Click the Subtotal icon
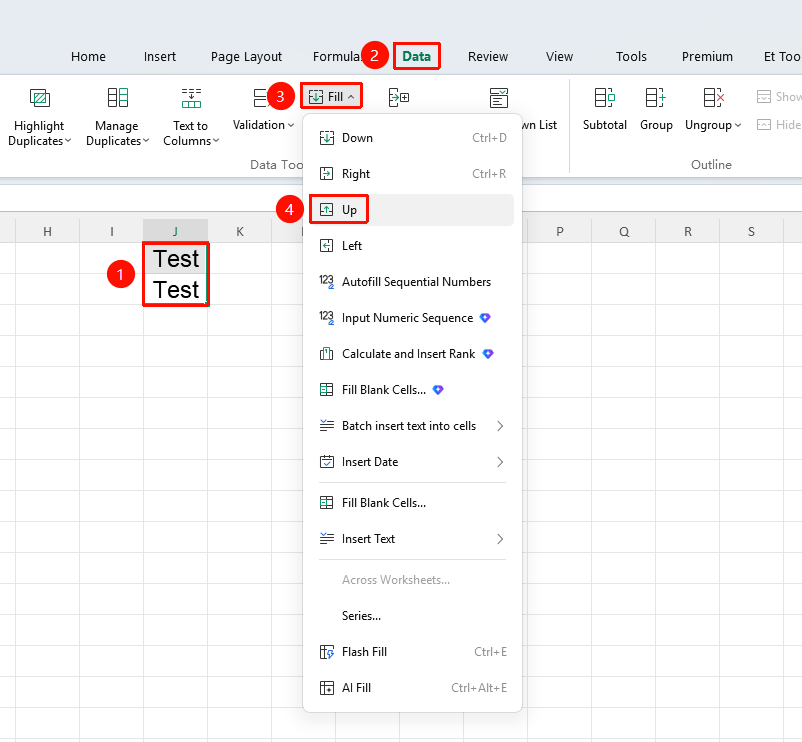This screenshot has width=802, height=742. 605,98
